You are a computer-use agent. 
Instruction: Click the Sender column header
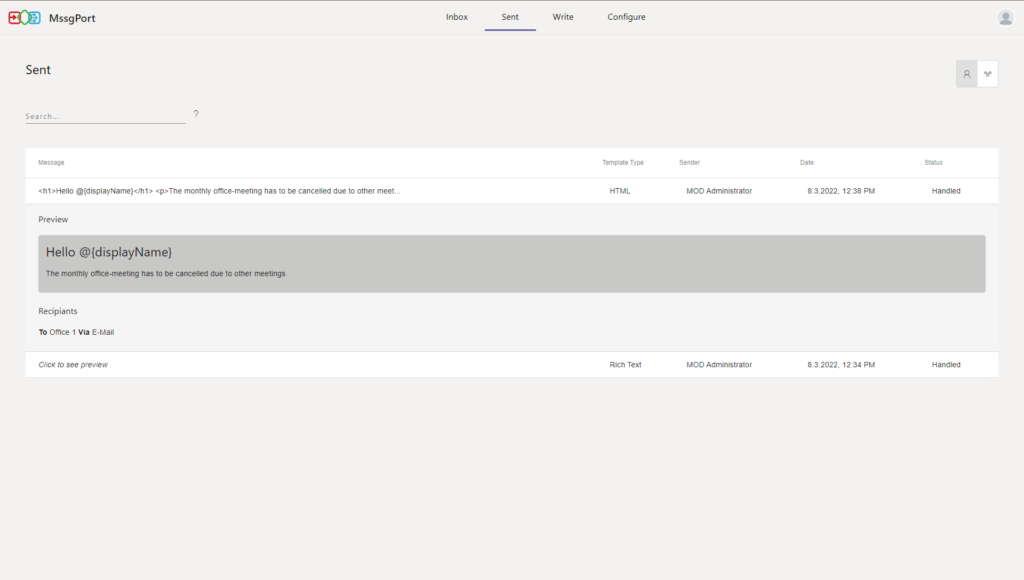(689, 162)
